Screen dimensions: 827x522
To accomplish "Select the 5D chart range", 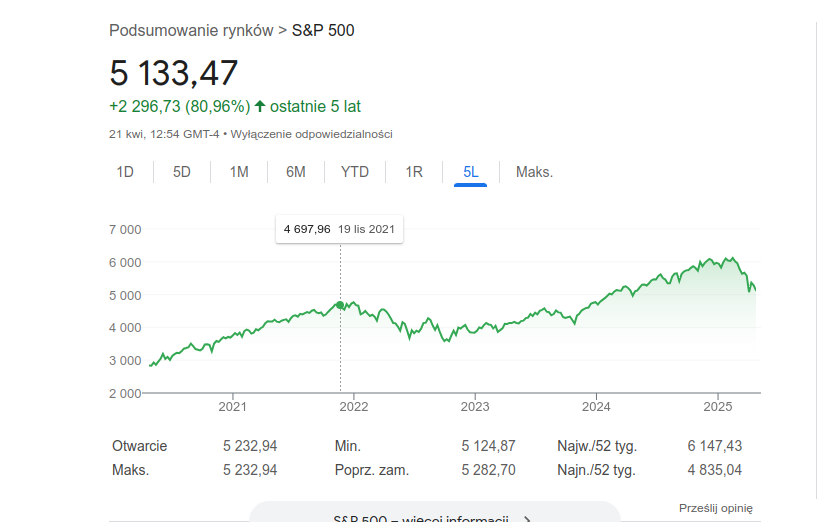I will coord(182,172).
